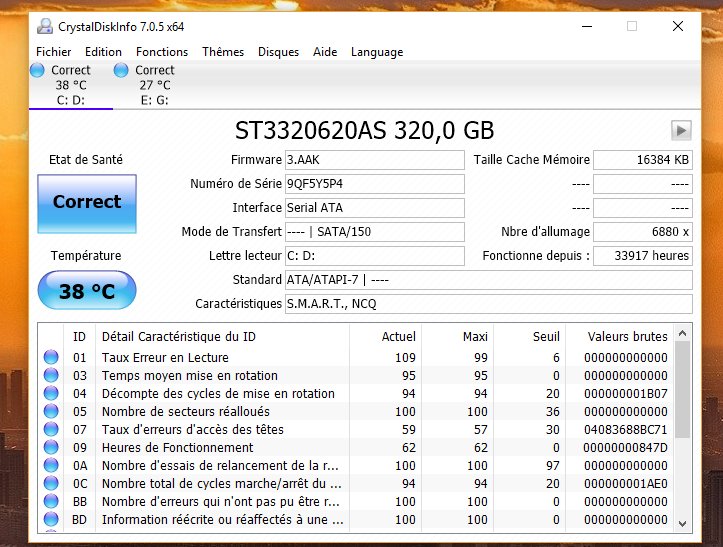Open the Thèmes menu
The height and width of the screenshot is (547, 723).
tap(223, 52)
